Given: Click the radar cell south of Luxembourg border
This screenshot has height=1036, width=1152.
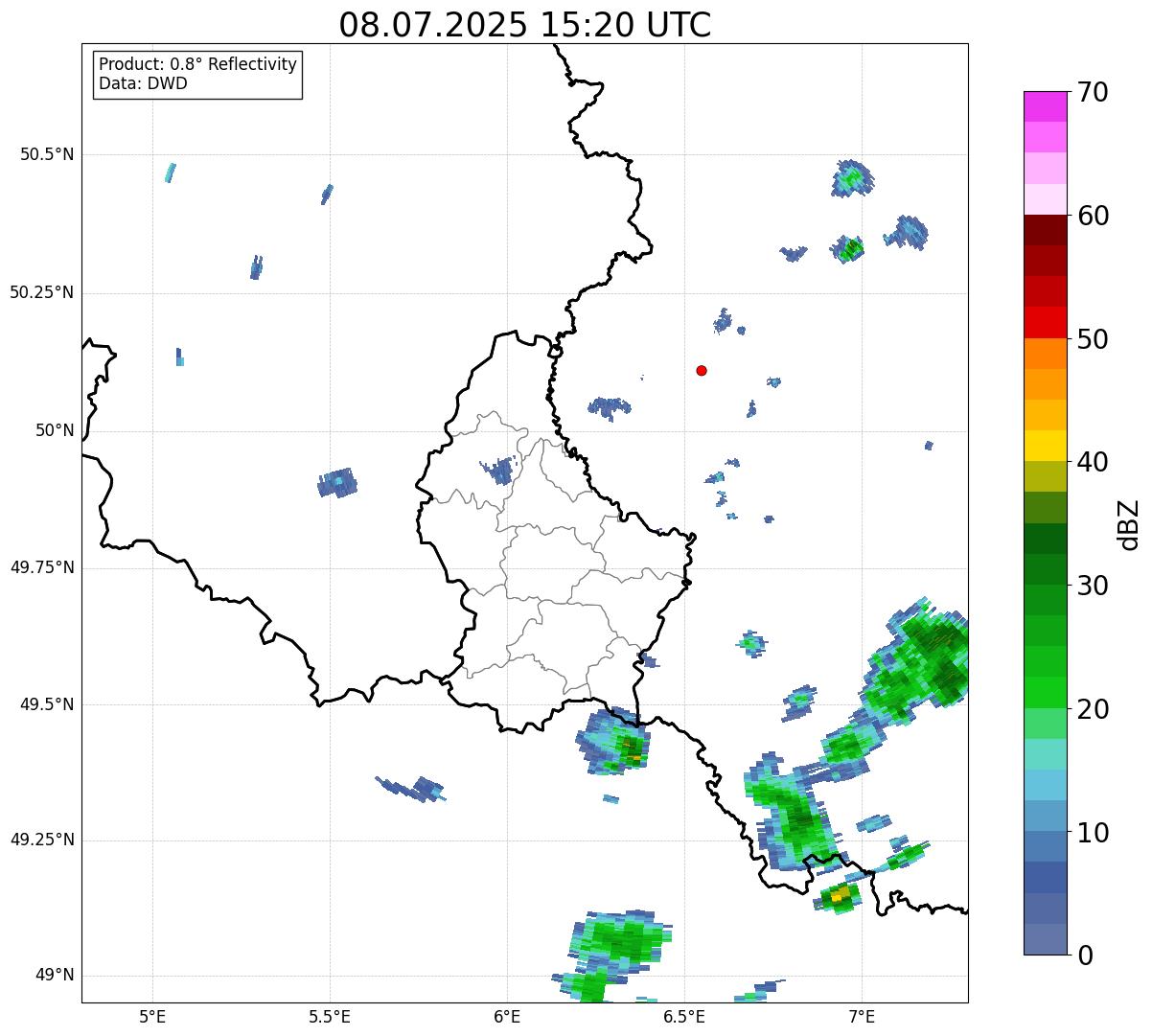Looking at the screenshot, I should point(613,741).
